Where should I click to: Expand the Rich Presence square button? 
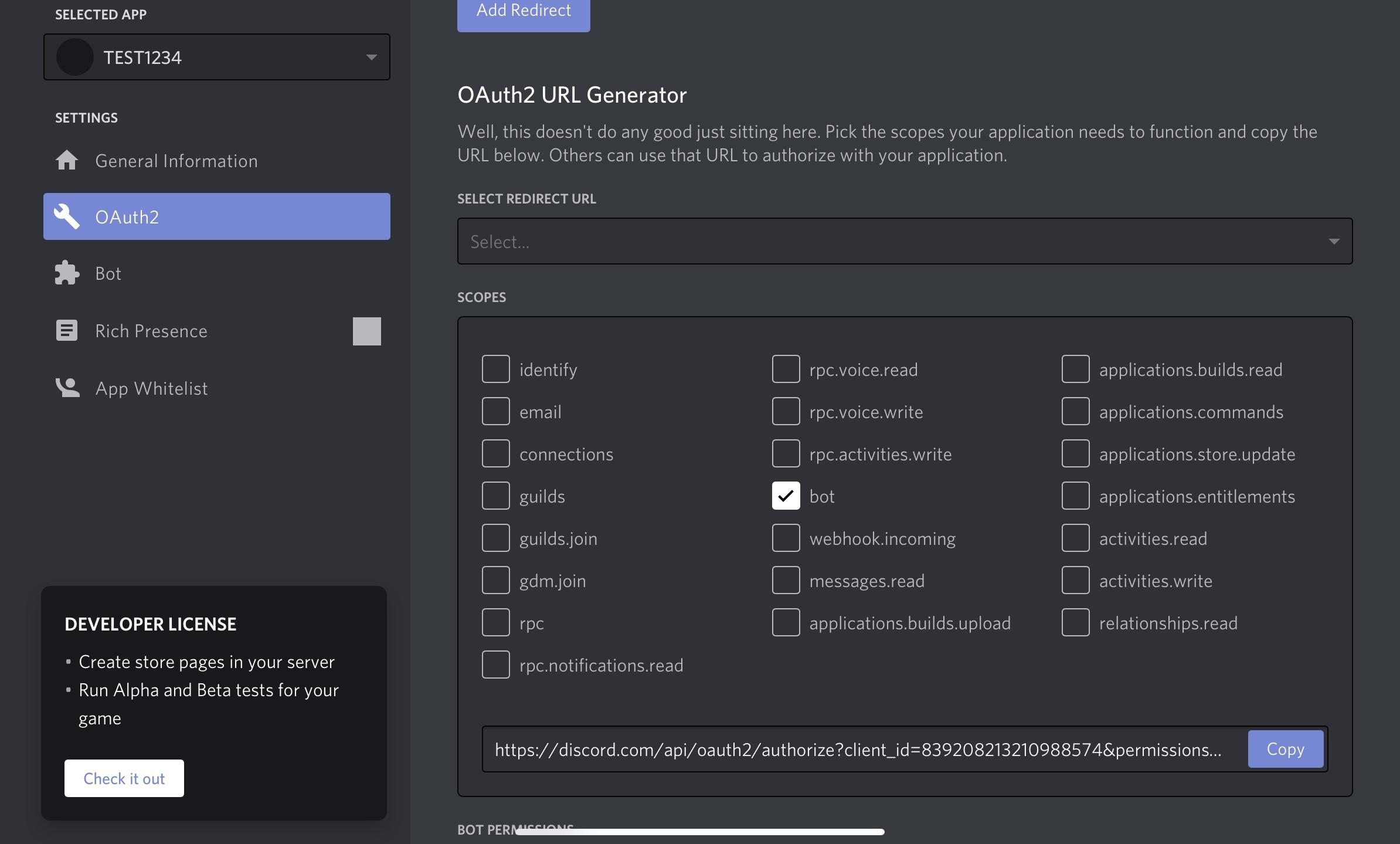point(365,330)
